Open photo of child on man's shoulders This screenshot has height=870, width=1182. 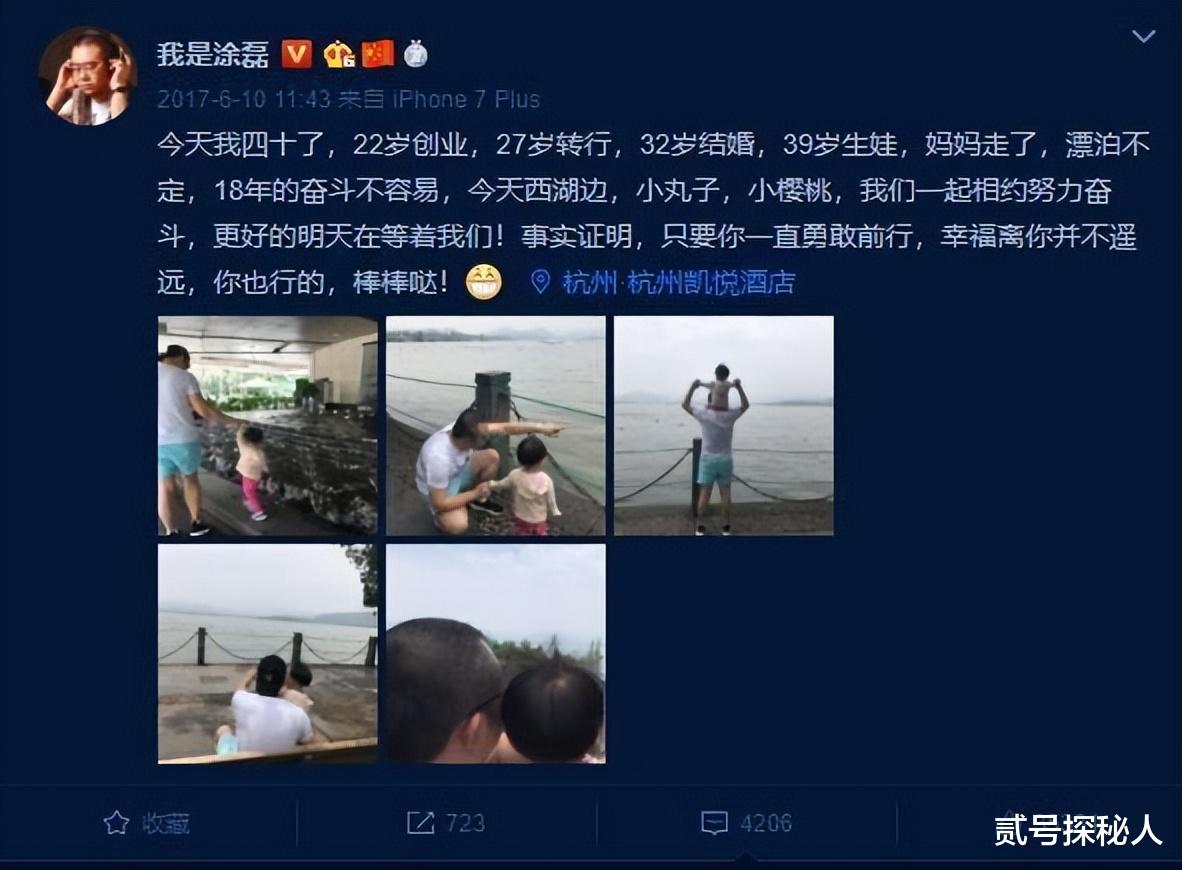(x=724, y=426)
